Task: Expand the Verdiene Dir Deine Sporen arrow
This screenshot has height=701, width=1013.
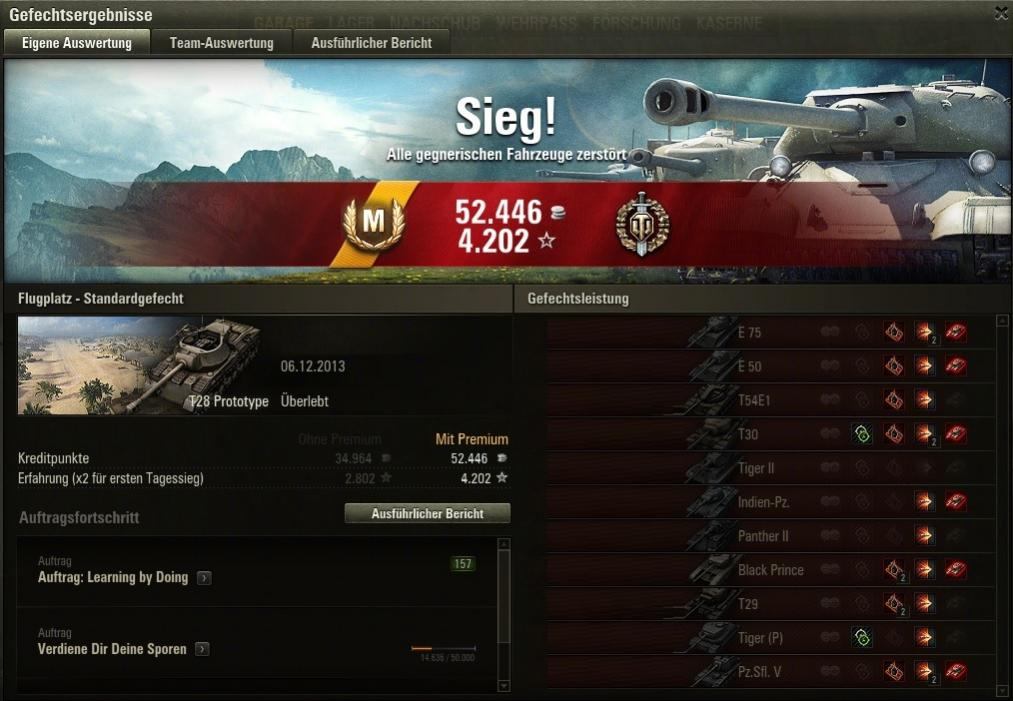Action: (202, 649)
